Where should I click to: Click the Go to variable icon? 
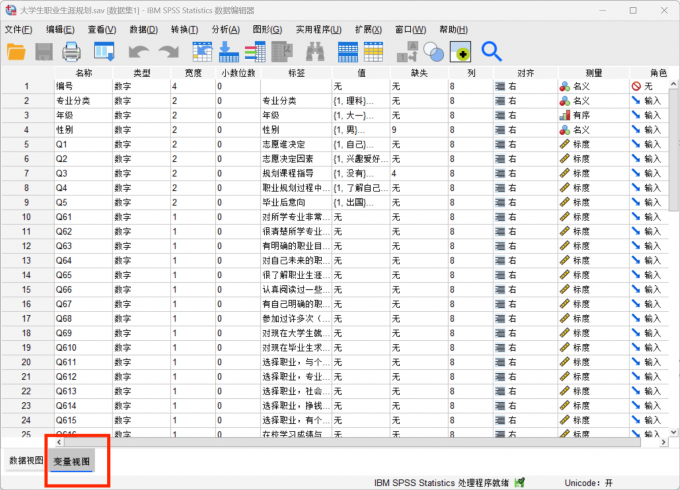[x=229, y=51]
